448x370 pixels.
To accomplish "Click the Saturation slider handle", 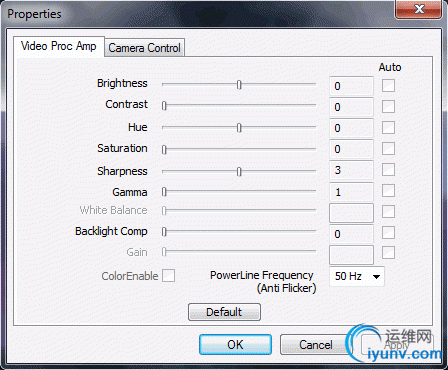I will (164, 150).
